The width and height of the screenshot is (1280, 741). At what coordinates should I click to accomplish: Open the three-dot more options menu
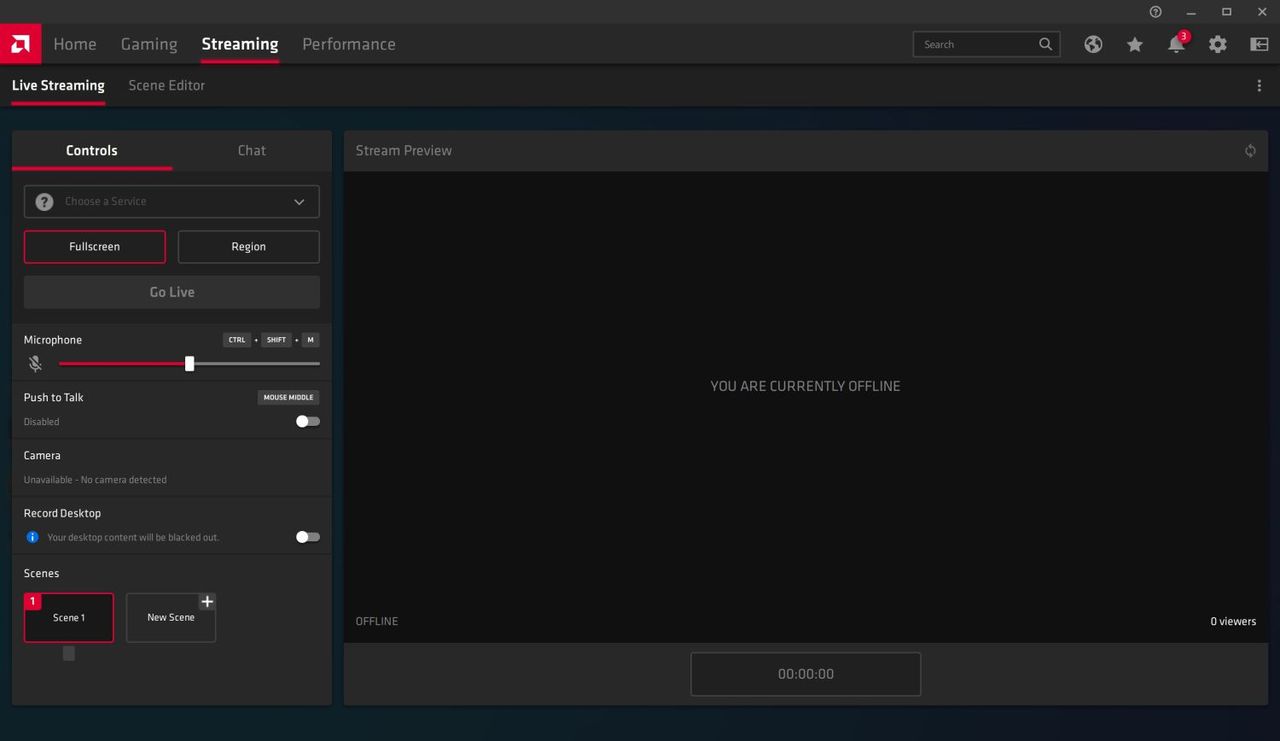tap(1259, 86)
